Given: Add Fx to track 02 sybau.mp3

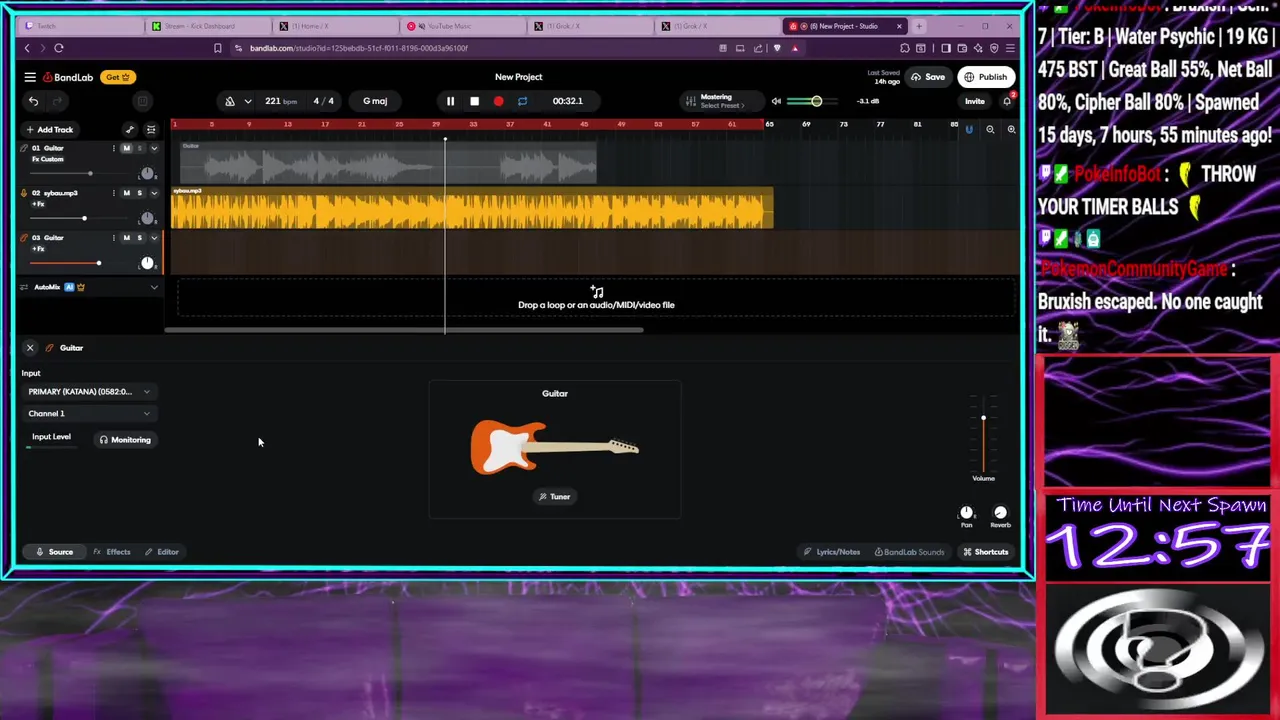Looking at the screenshot, I should (39, 204).
